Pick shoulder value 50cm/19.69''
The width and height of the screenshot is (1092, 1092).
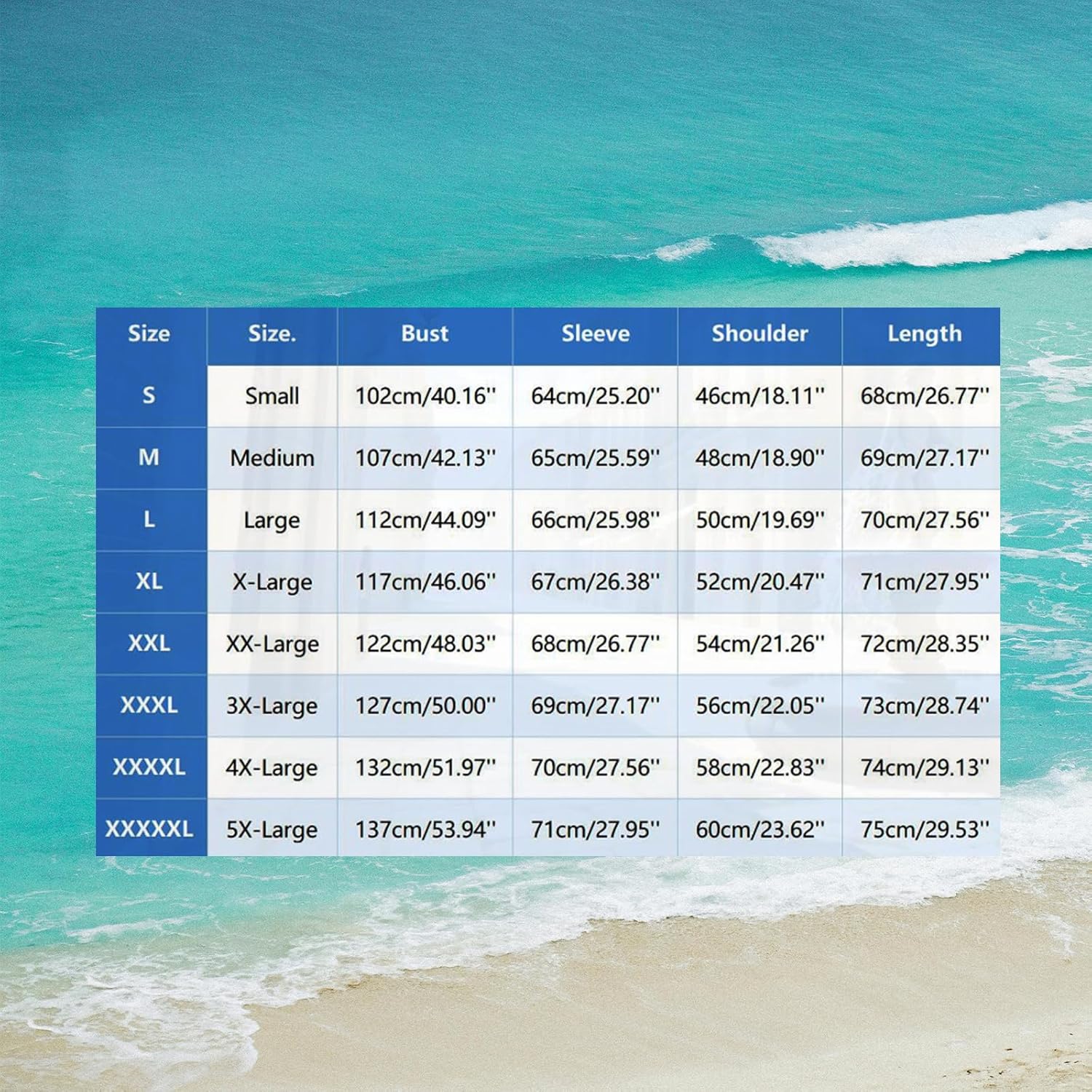(x=760, y=520)
